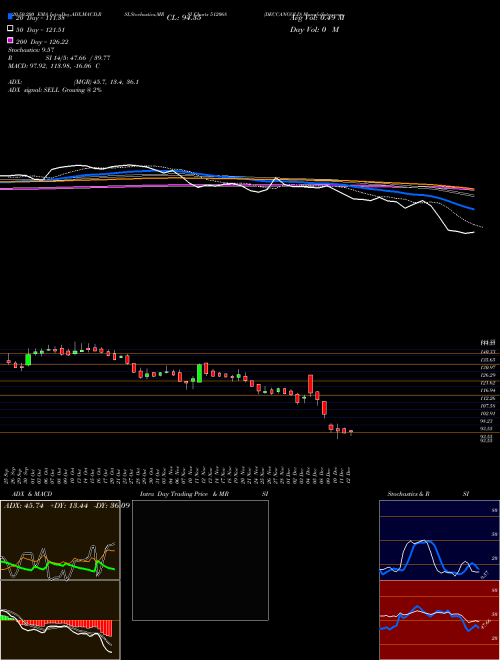Select the '50 Day = 121.51' label
500x660 pixels.
click(x=40, y=30)
